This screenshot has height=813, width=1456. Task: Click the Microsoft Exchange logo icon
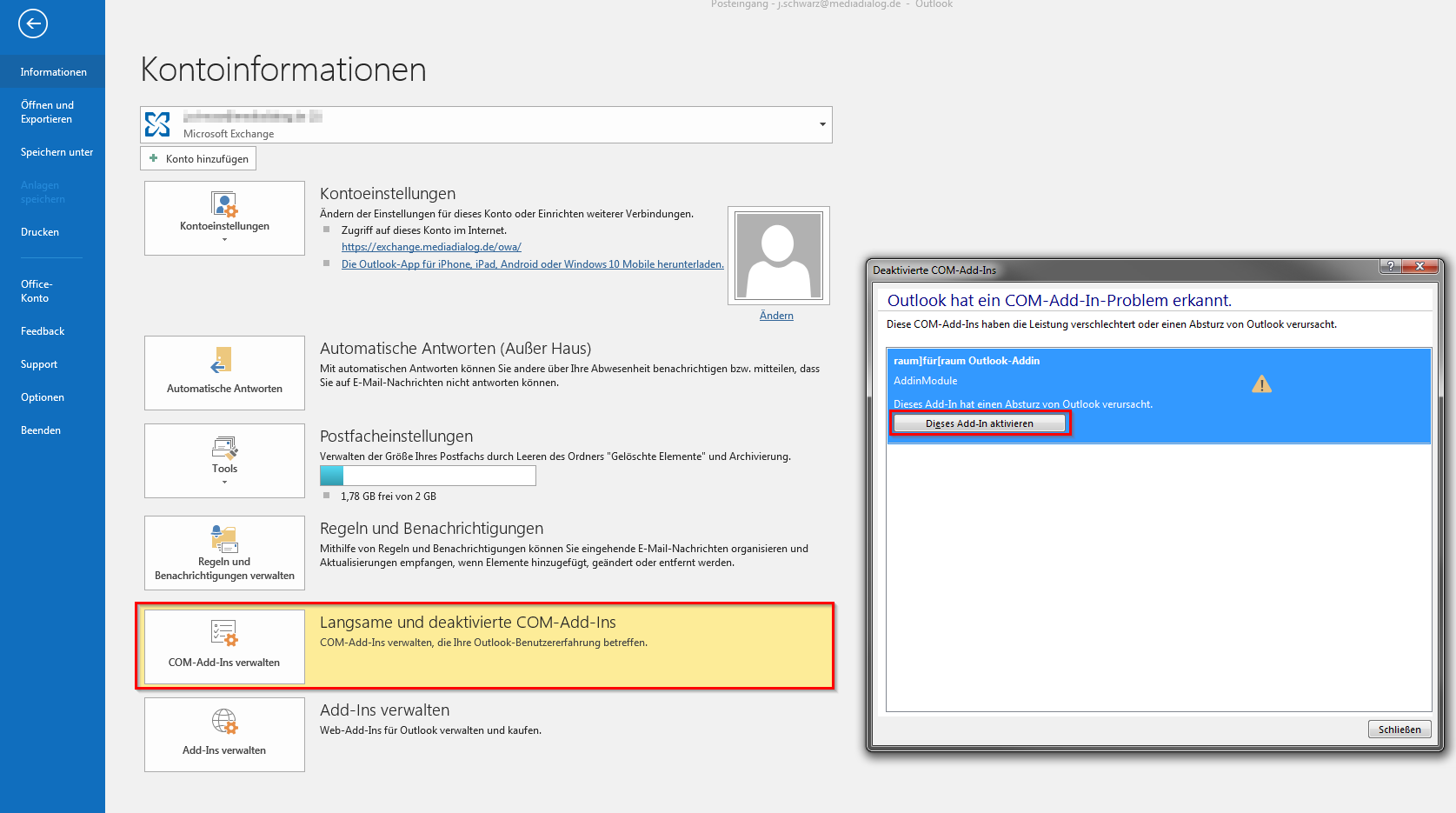(157, 124)
